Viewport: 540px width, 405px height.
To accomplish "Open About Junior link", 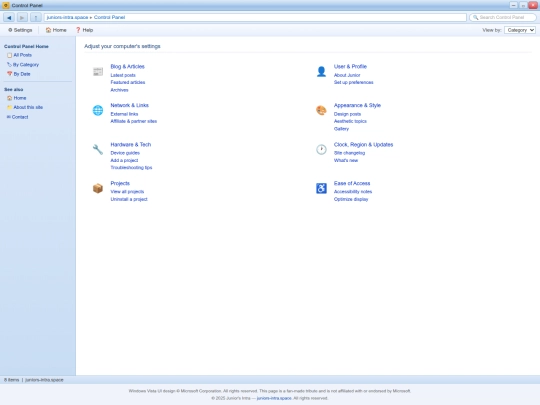I will coord(347,75).
